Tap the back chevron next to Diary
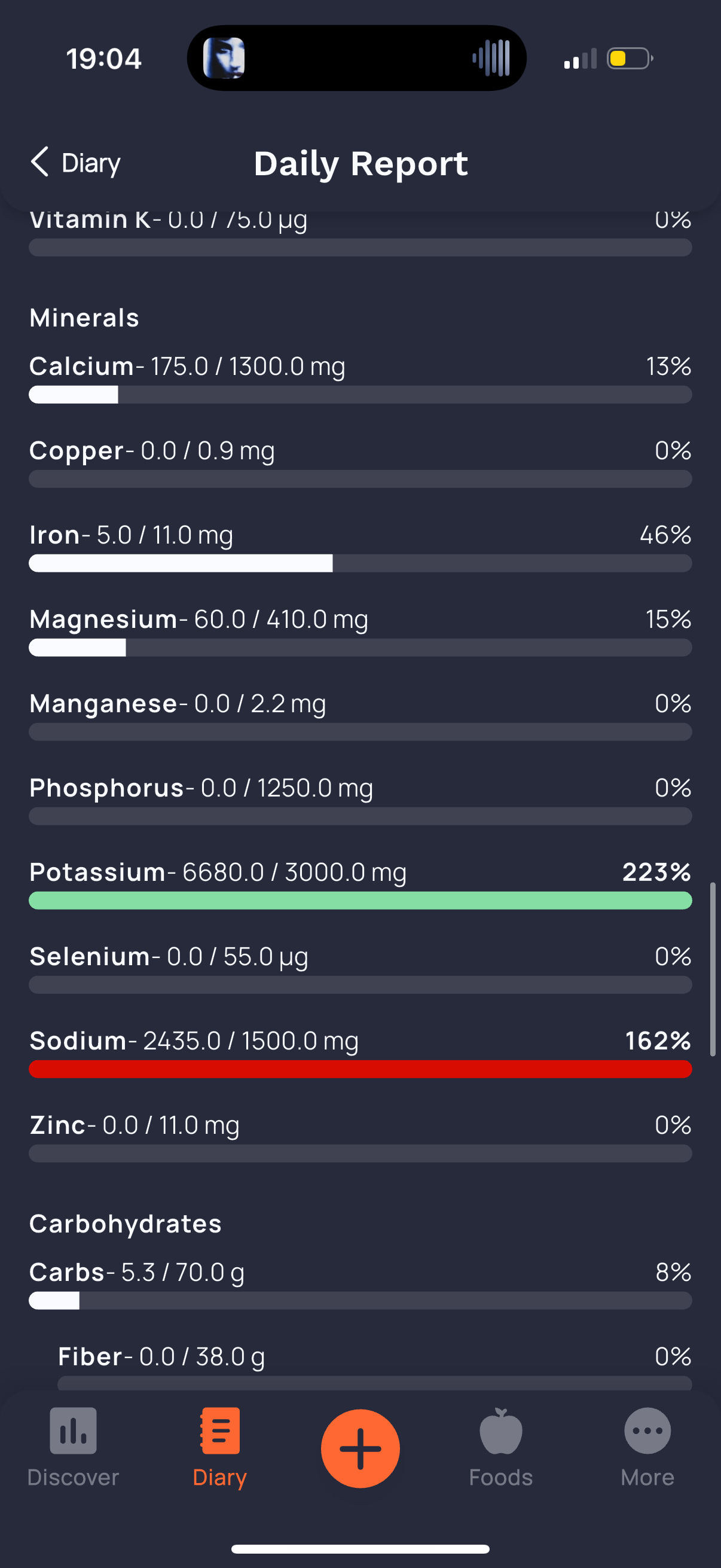Screen dimensions: 721x1568 click(39, 162)
